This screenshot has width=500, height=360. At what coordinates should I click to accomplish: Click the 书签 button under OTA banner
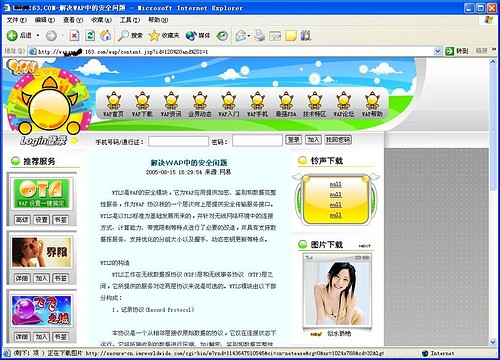[60, 220]
